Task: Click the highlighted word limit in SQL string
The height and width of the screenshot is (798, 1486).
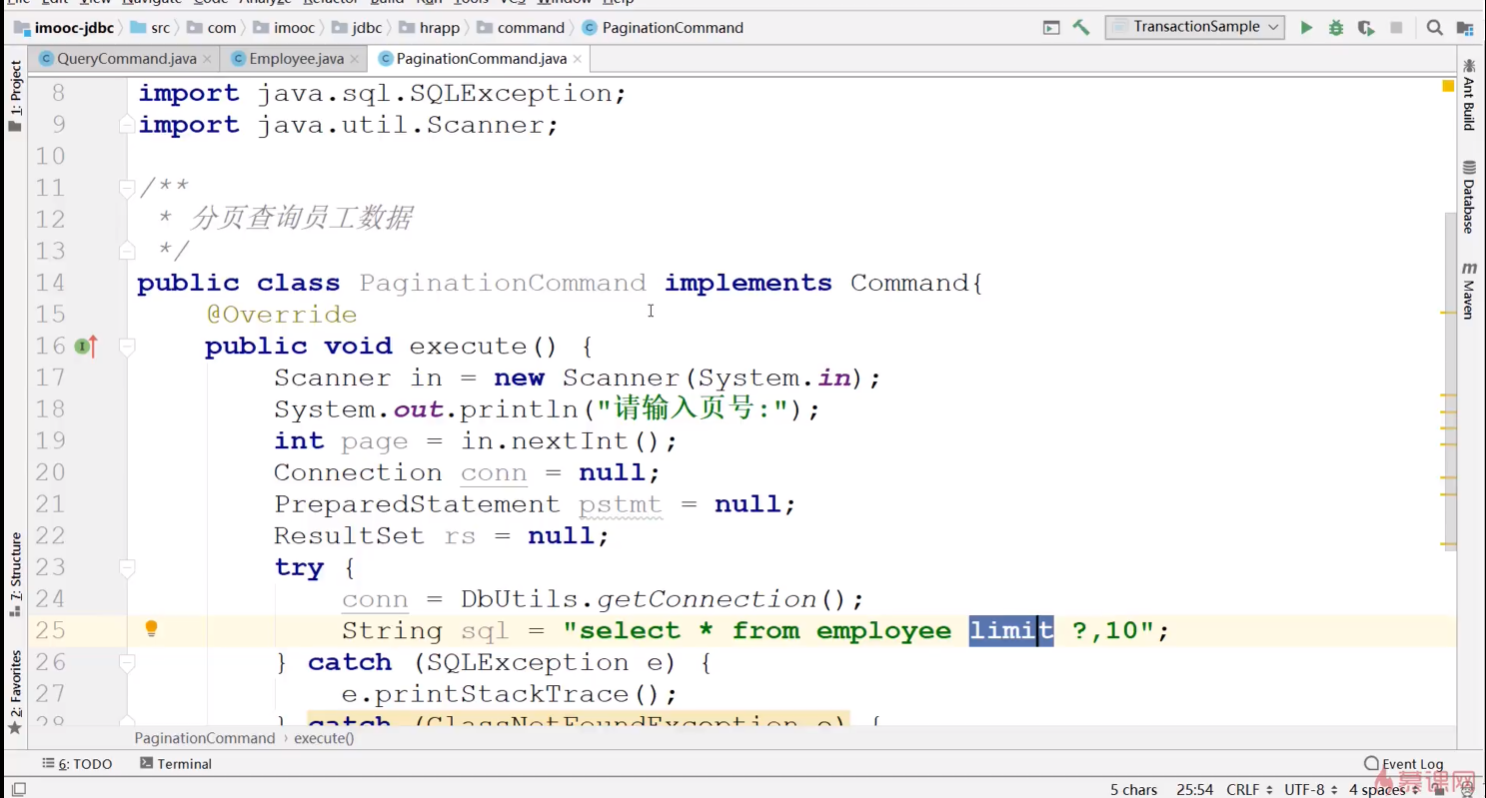Action: pos(1011,631)
